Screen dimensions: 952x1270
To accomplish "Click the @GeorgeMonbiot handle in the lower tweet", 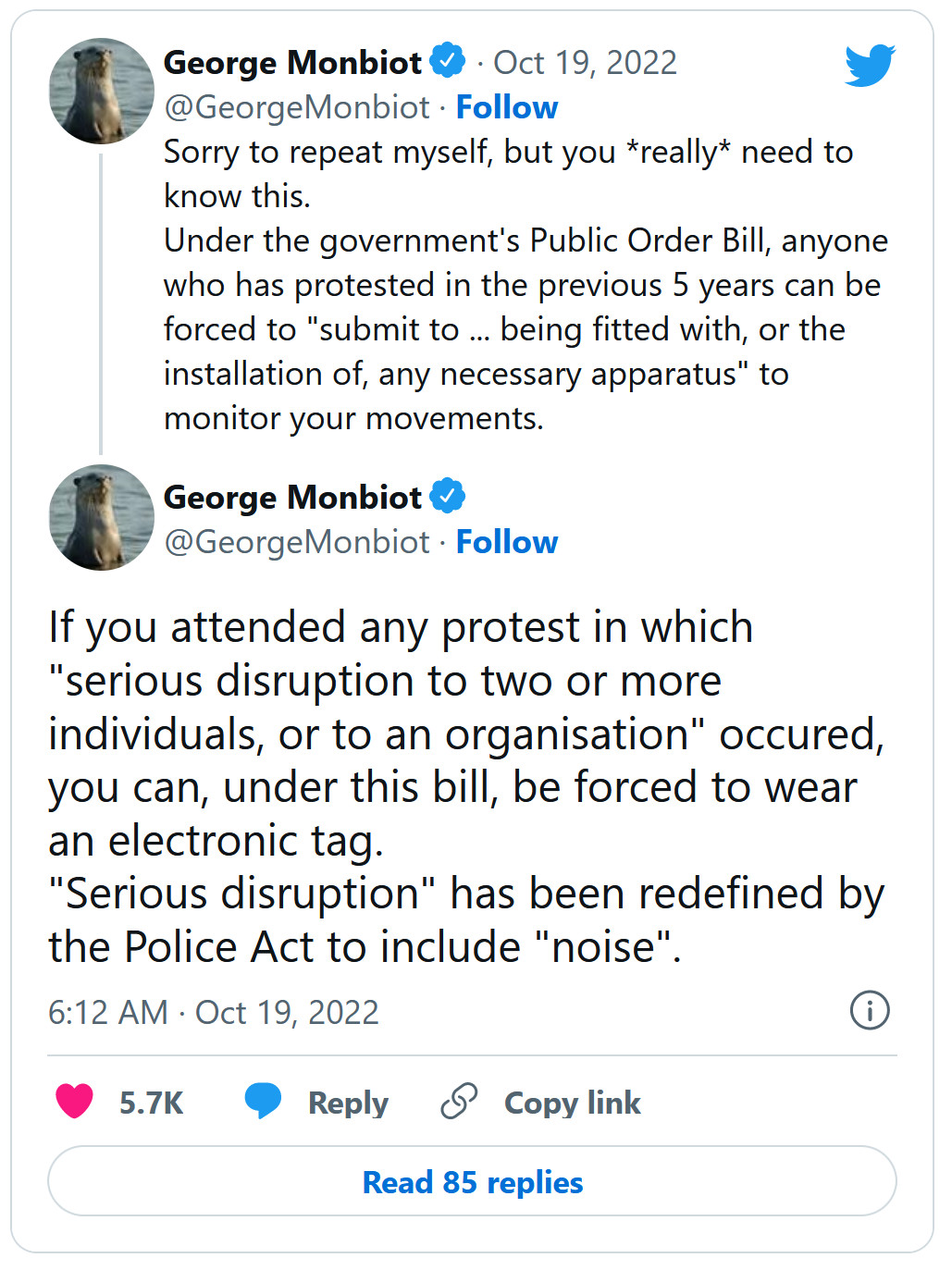I will tap(297, 542).
